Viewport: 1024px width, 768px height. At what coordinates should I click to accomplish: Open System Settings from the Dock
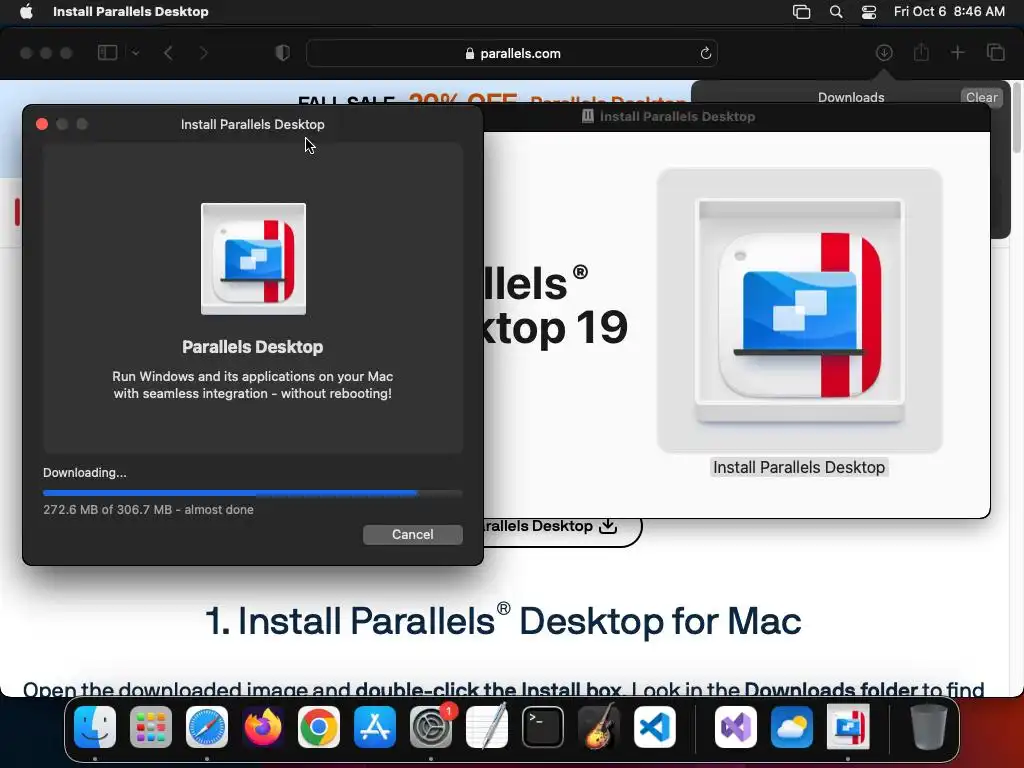tap(431, 727)
